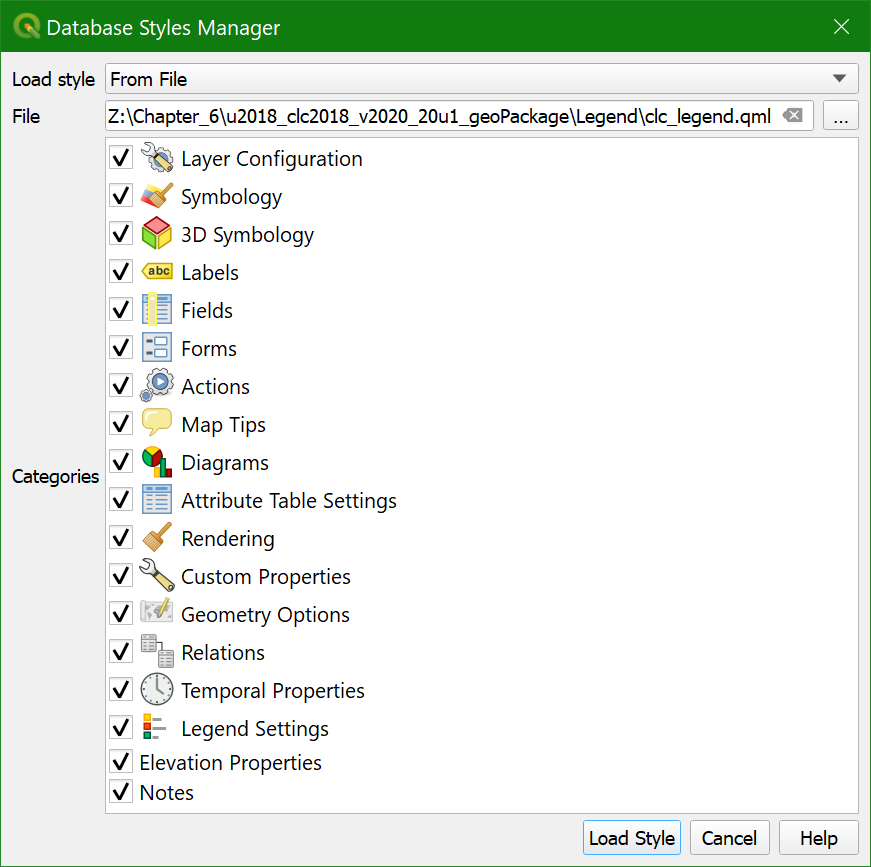Uncheck the Layer Configuration checkbox
871x867 pixels.
(121, 158)
